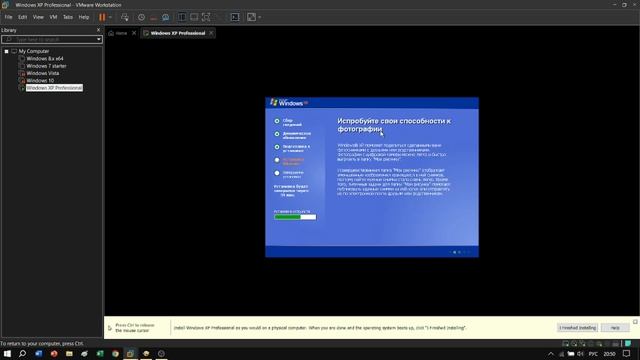Open the red round app in the taskbar
Viewport: 640px width, 360px height.
54,353
